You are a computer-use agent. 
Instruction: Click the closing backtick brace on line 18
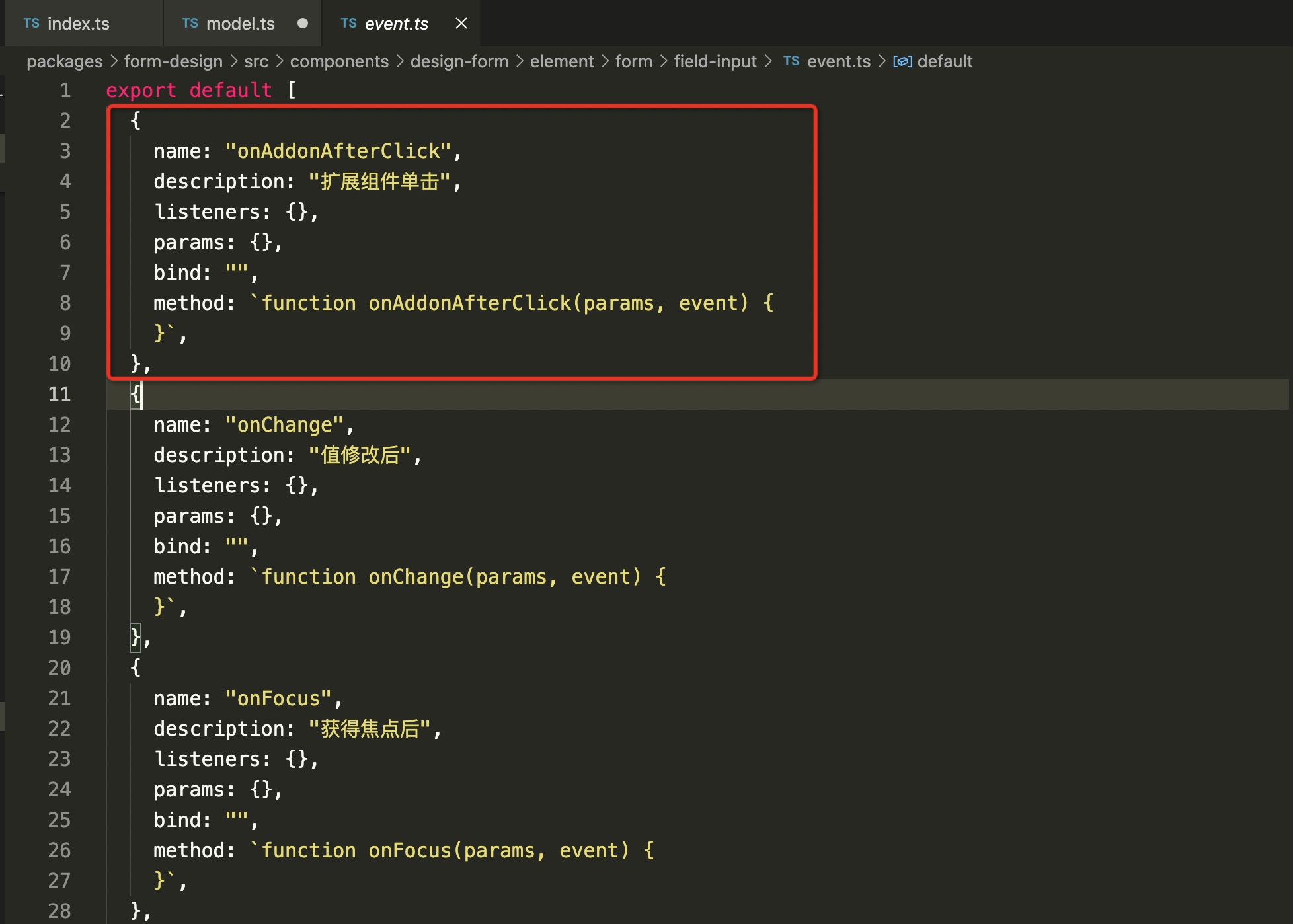165,607
